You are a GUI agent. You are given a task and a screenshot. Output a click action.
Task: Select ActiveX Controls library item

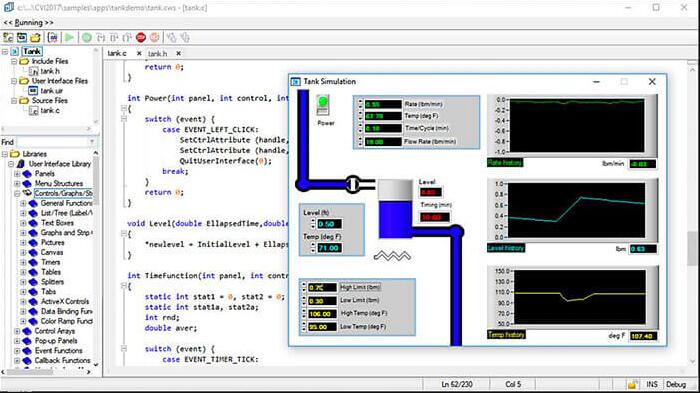pyautogui.click(x=65, y=301)
